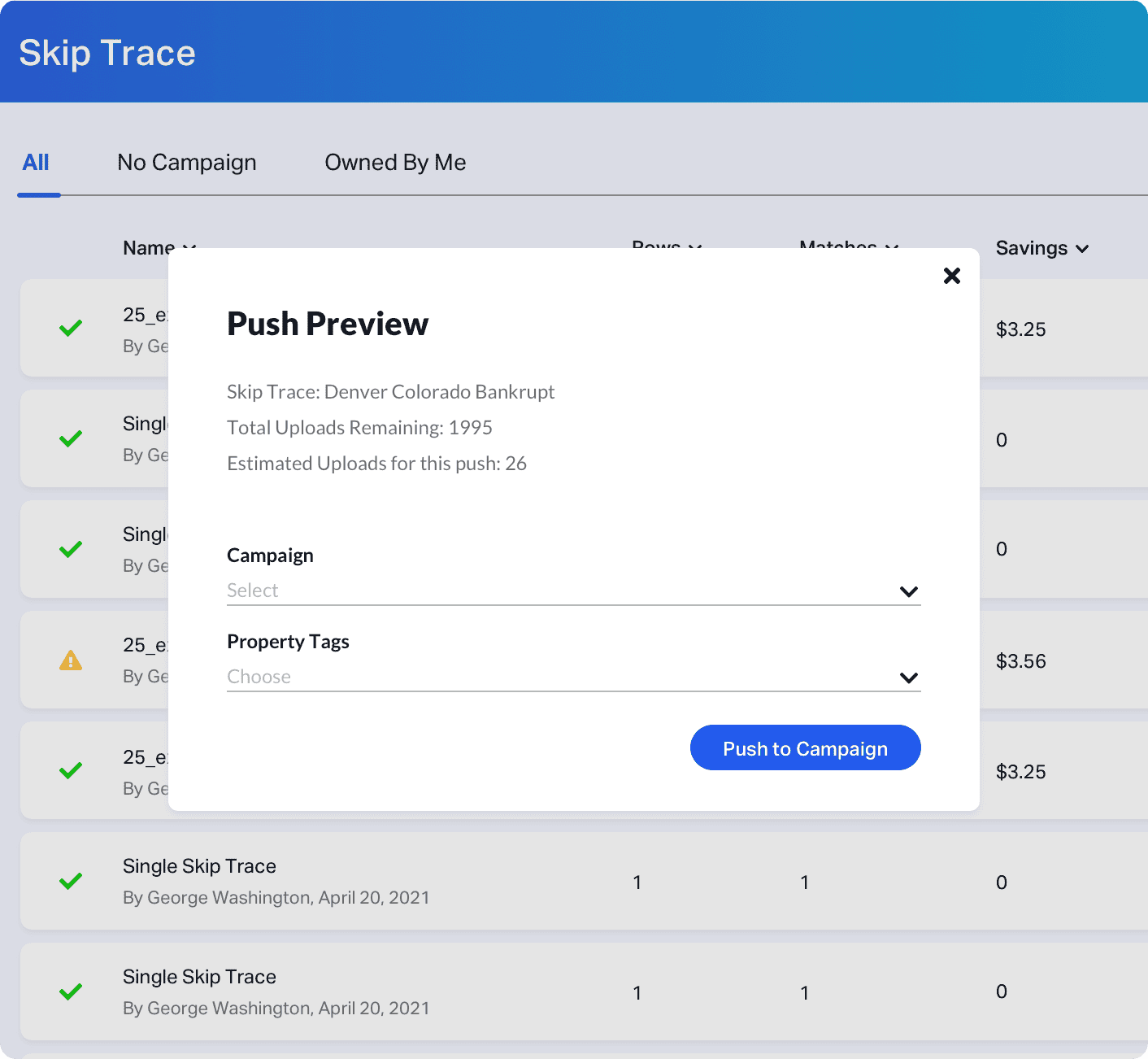Click the Property Tags field label
Screen dimensions: 1148x1059
(x=288, y=642)
